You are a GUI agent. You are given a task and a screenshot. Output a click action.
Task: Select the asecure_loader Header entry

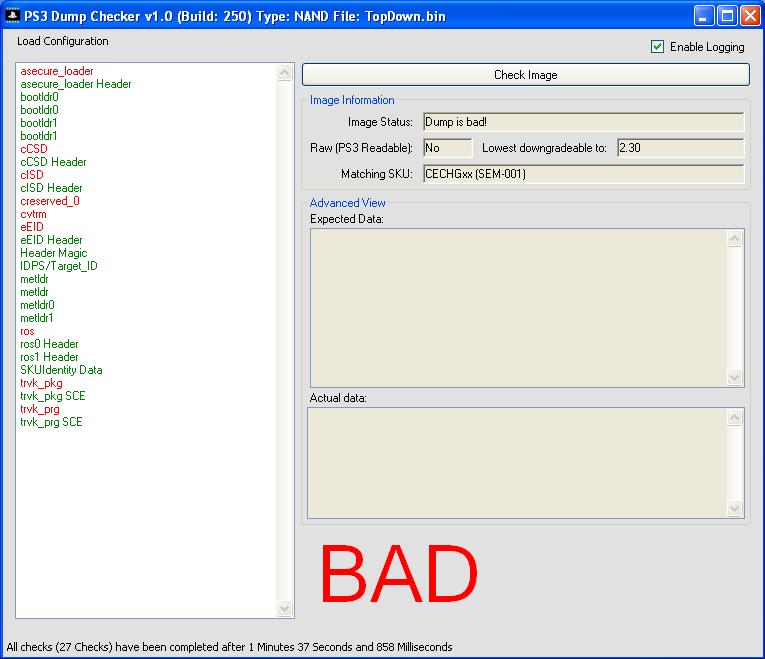click(x=76, y=84)
